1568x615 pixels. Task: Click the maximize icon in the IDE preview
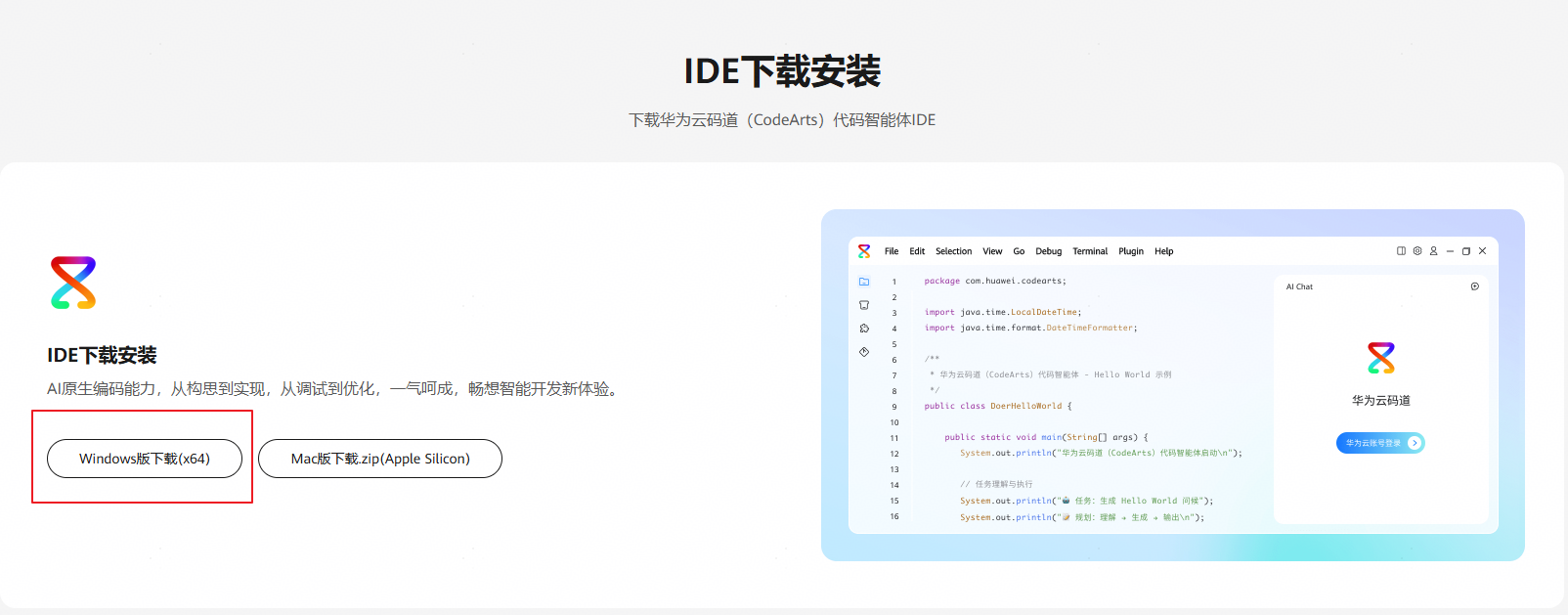(1466, 251)
